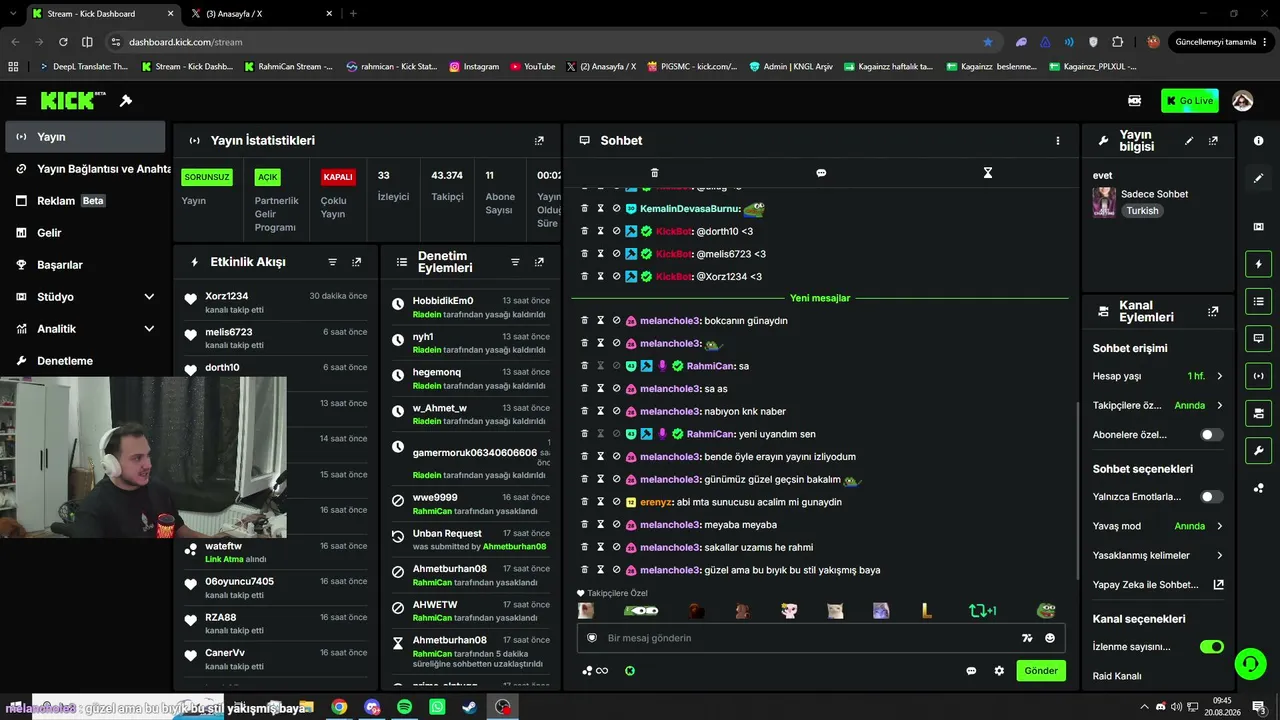Viewport: 1280px width, 720px height.
Task: Toggle the list panel icon in right rail
Action: [x=1258, y=301]
